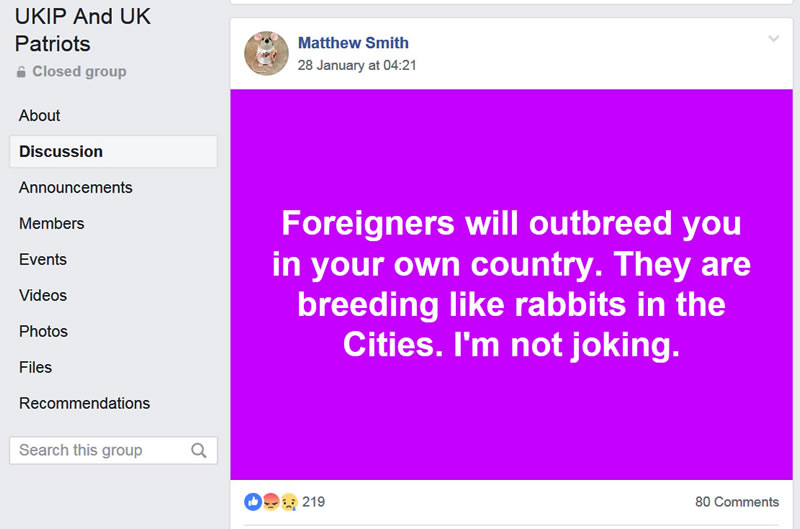The image size is (800, 529).
Task: Select the Discussion tab
Action: click(61, 151)
